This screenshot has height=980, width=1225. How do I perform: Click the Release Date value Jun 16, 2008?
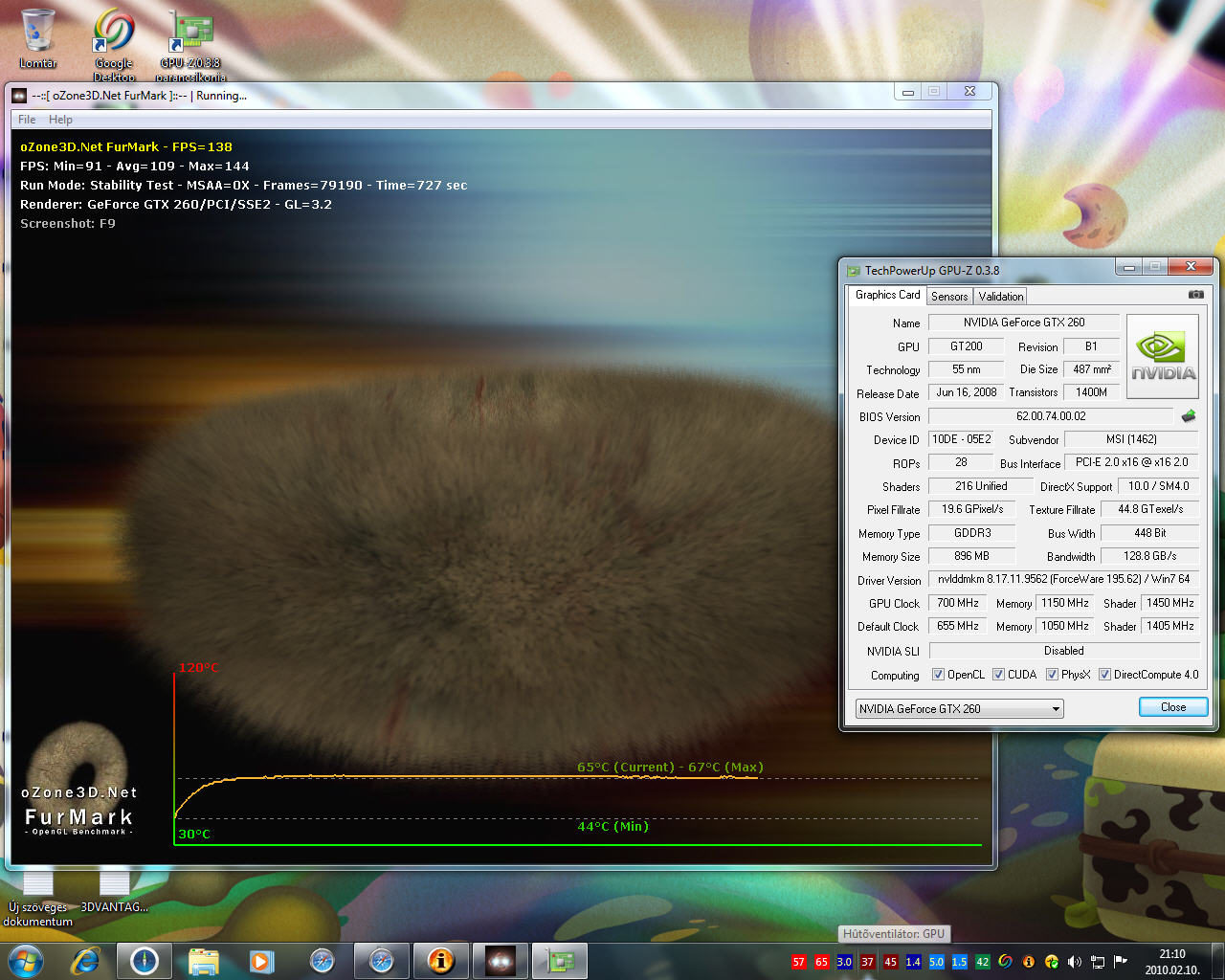coord(966,392)
